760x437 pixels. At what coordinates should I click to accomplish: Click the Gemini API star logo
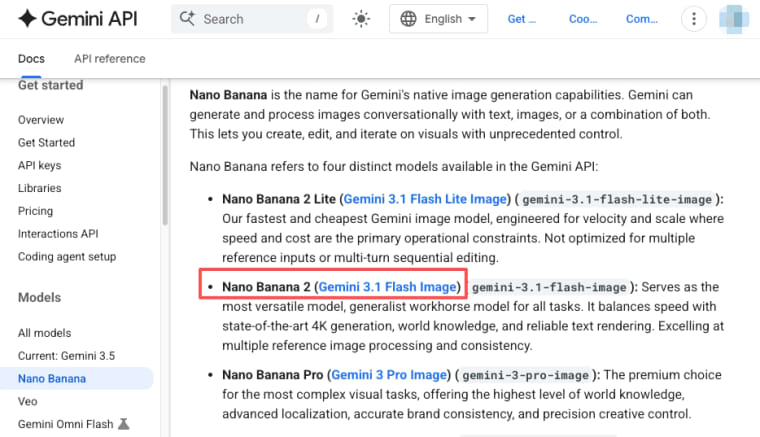27,18
